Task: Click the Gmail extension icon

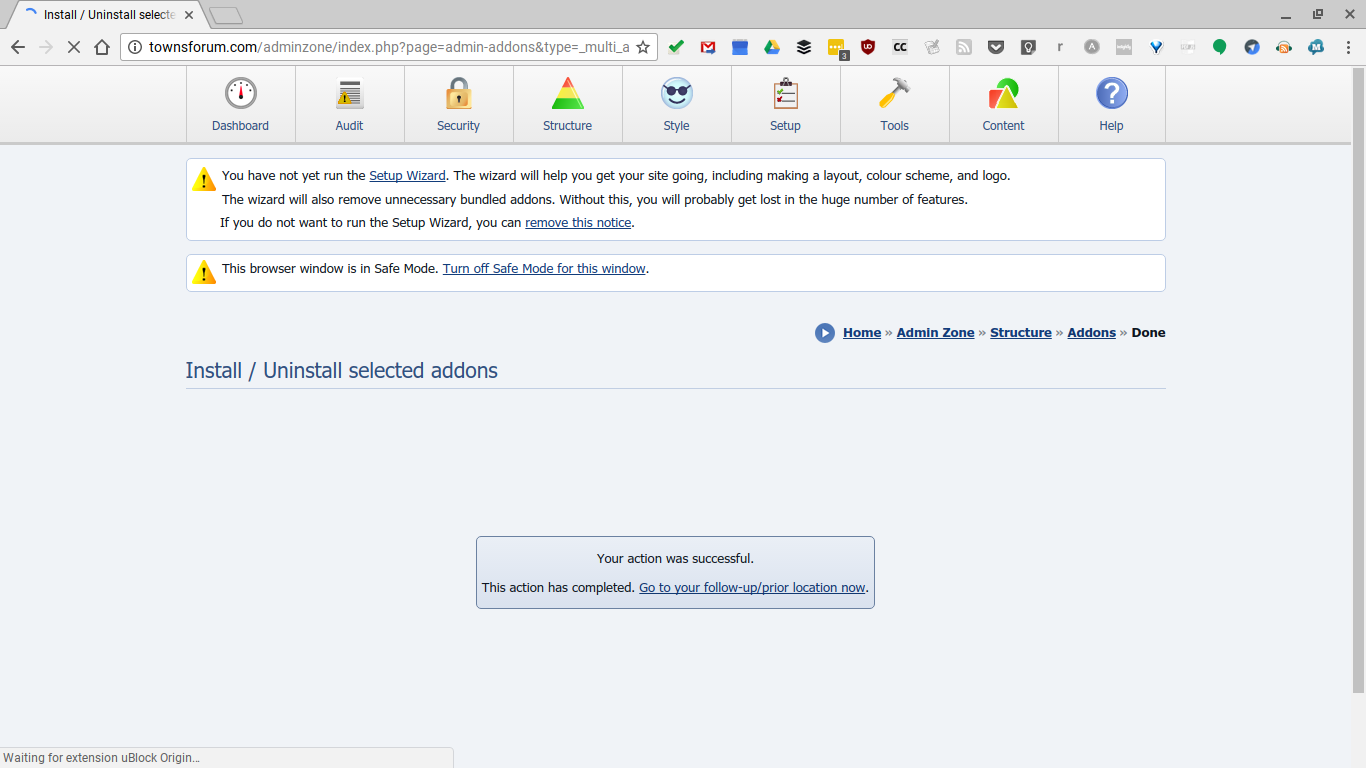Action: (708, 47)
